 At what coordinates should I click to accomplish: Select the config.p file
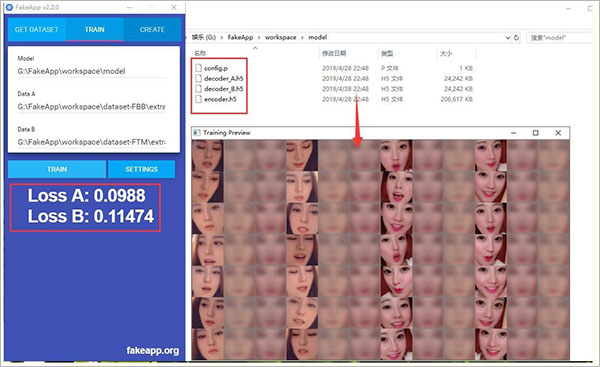(x=216, y=68)
